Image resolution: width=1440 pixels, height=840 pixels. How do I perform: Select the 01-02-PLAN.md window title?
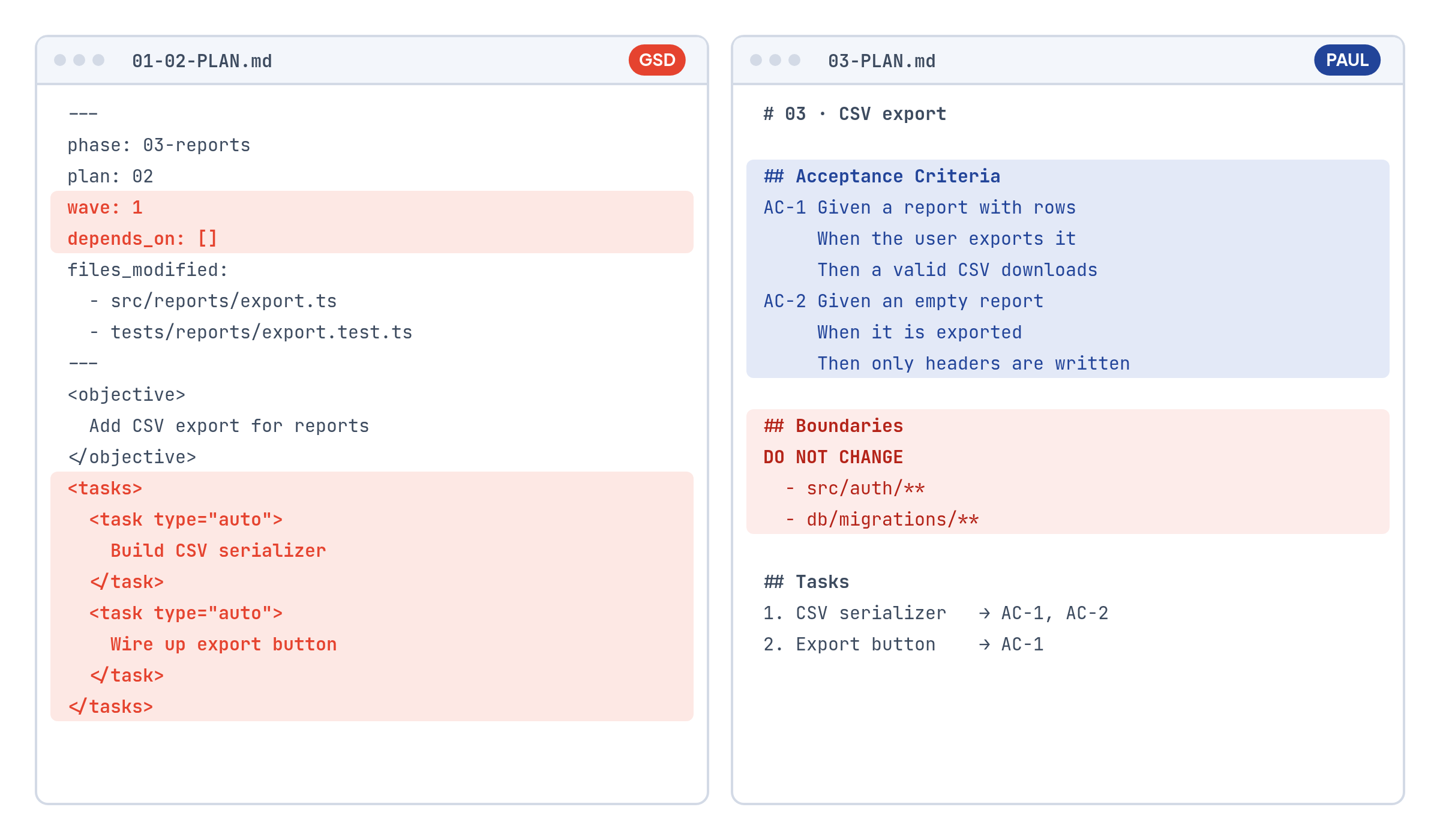202,61
